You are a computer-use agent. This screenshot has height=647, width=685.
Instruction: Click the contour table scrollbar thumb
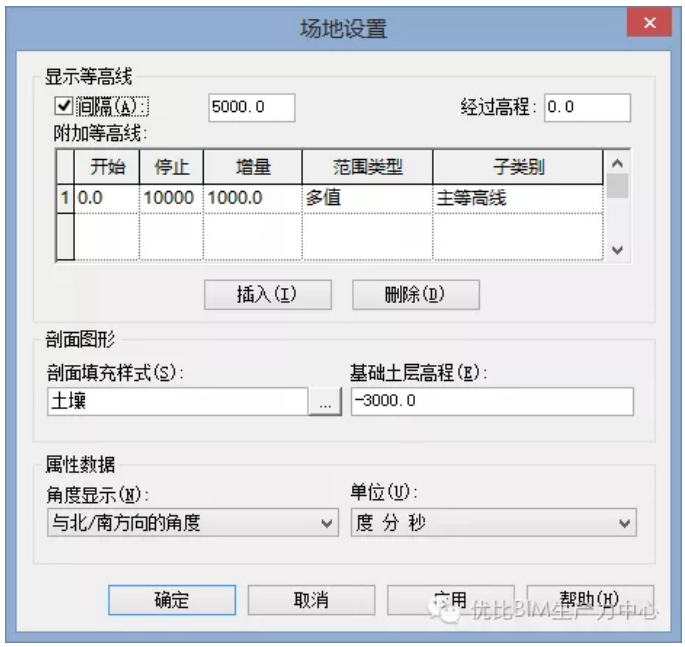[617, 186]
